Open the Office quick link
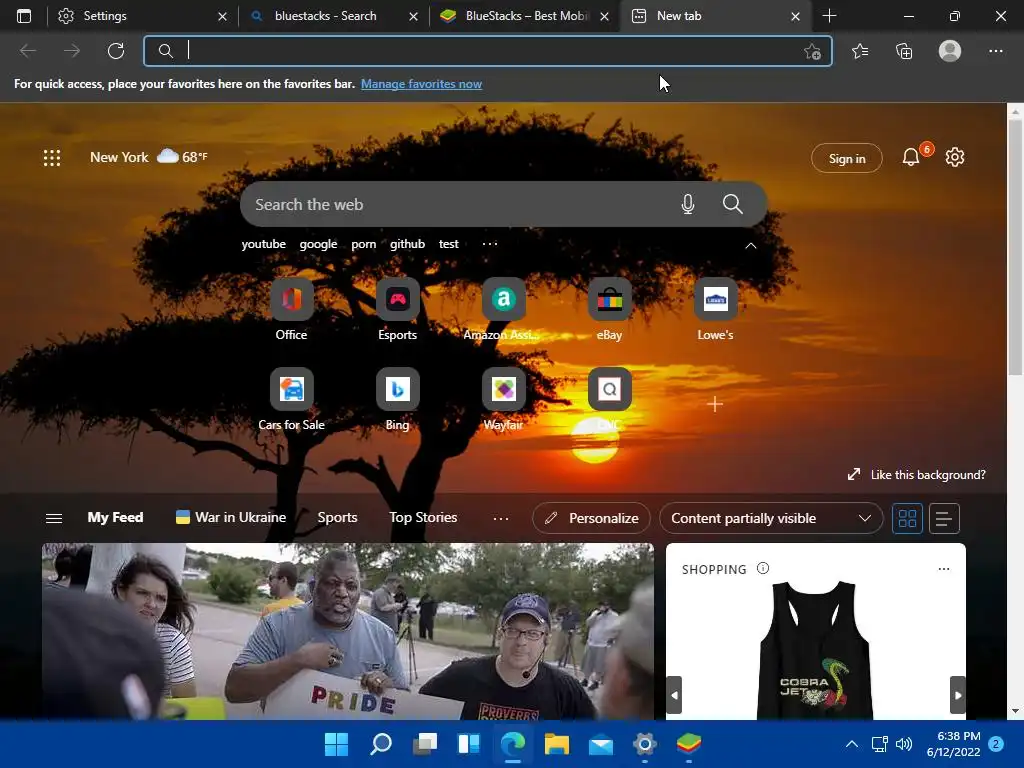Viewport: 1024px width, 768px height. [291, 310]
